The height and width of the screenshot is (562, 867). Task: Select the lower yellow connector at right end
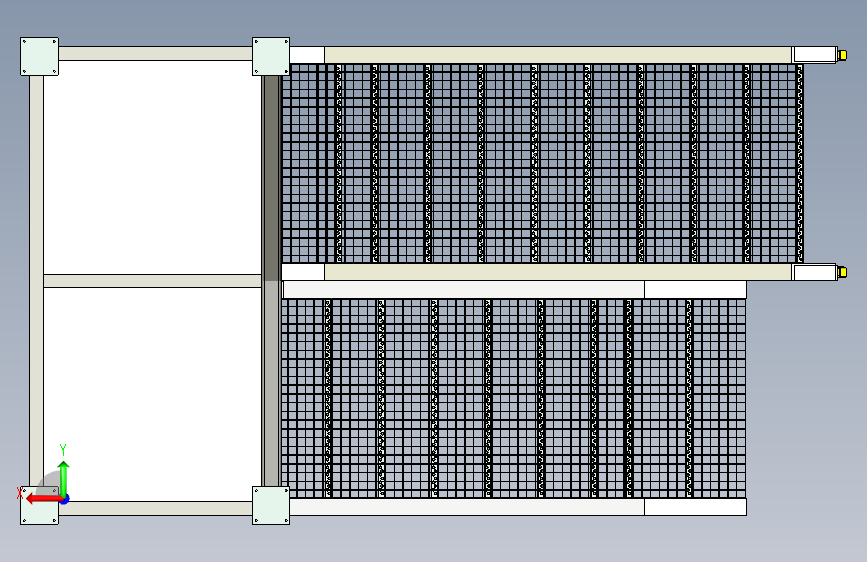point(842,272)
